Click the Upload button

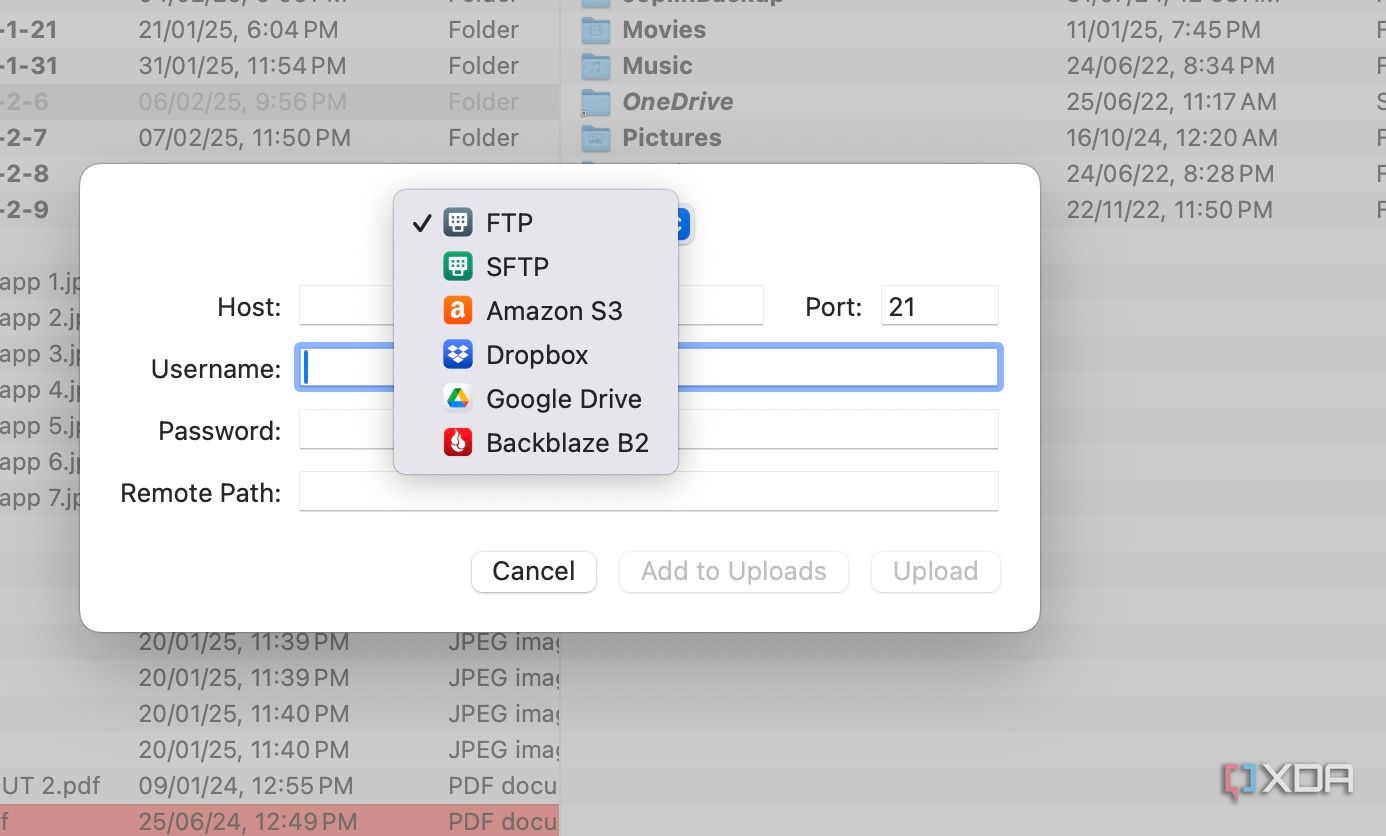click(x=935, y=571)
